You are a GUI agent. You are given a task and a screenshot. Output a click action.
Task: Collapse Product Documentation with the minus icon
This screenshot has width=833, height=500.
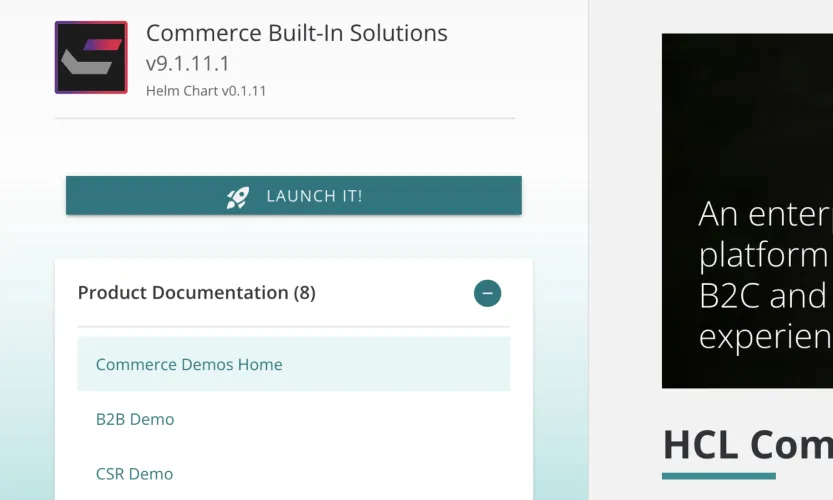tap(487, 293)
